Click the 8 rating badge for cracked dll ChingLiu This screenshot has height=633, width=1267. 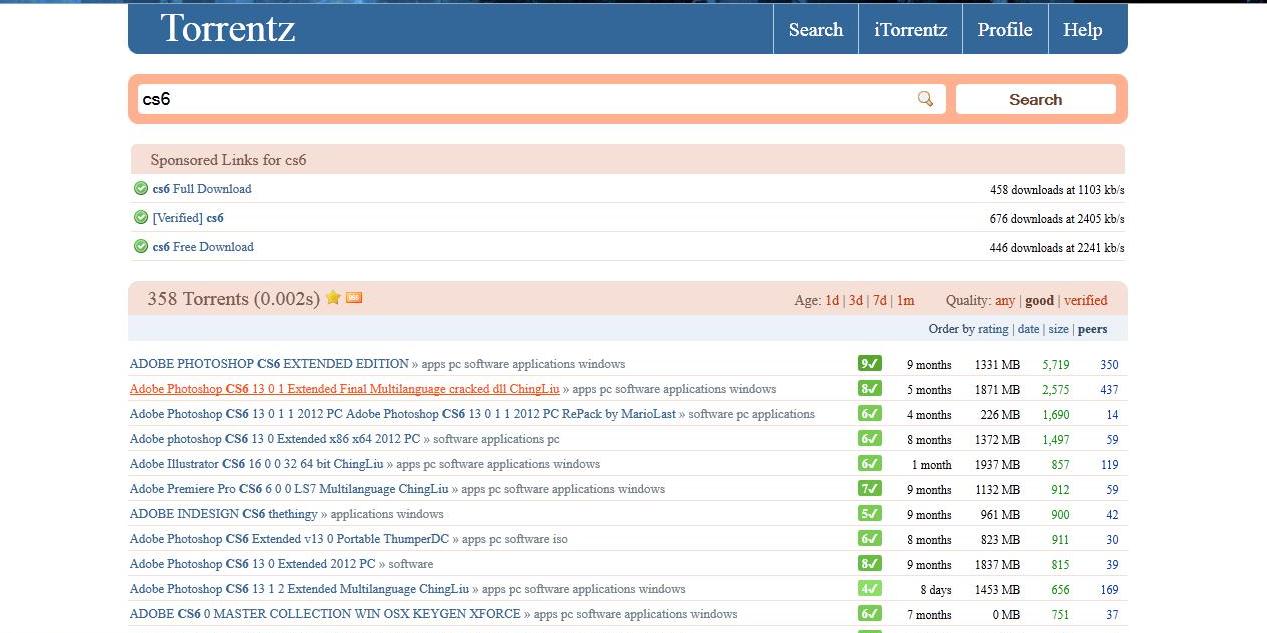coord(869,389)
